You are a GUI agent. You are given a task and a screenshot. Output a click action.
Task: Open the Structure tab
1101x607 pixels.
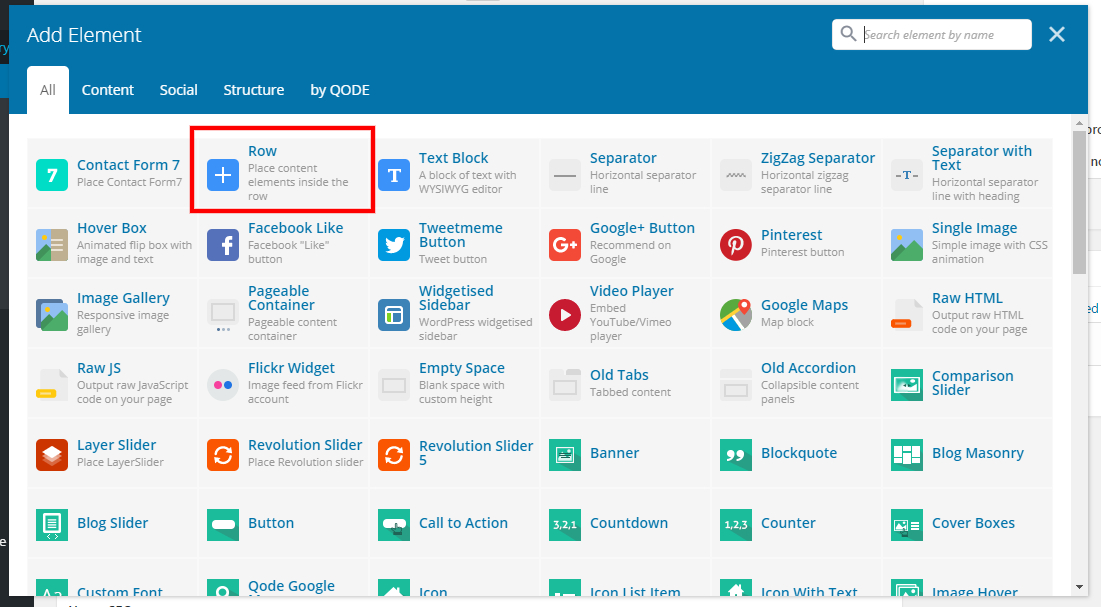click(x=253, y=90)
